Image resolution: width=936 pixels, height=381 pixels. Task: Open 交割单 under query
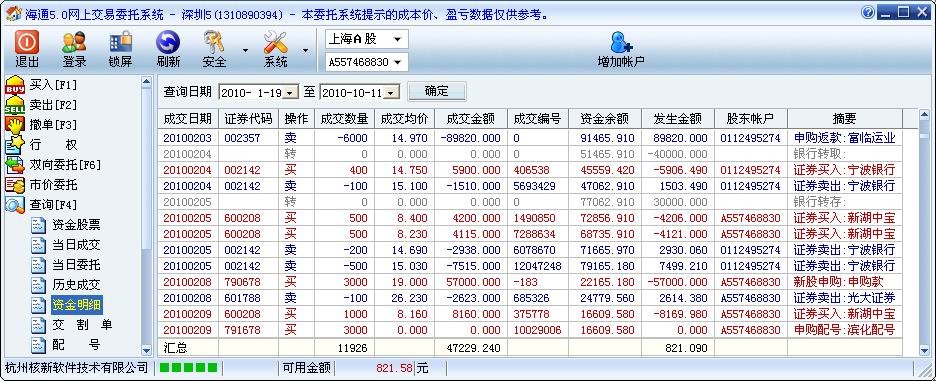pyautogui.click(x=72, y=325)
